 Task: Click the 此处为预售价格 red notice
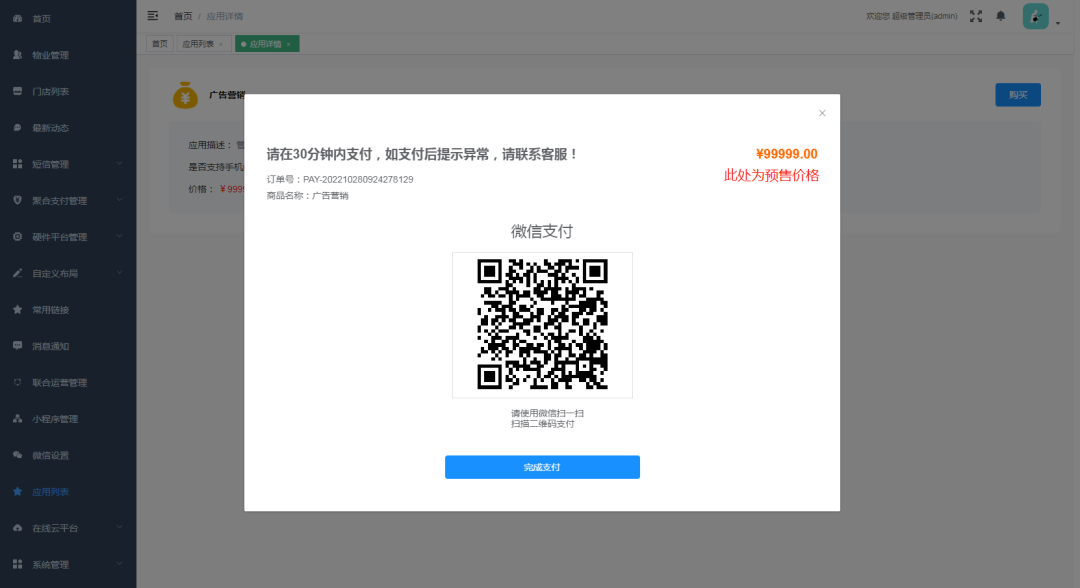coord(771,176)
